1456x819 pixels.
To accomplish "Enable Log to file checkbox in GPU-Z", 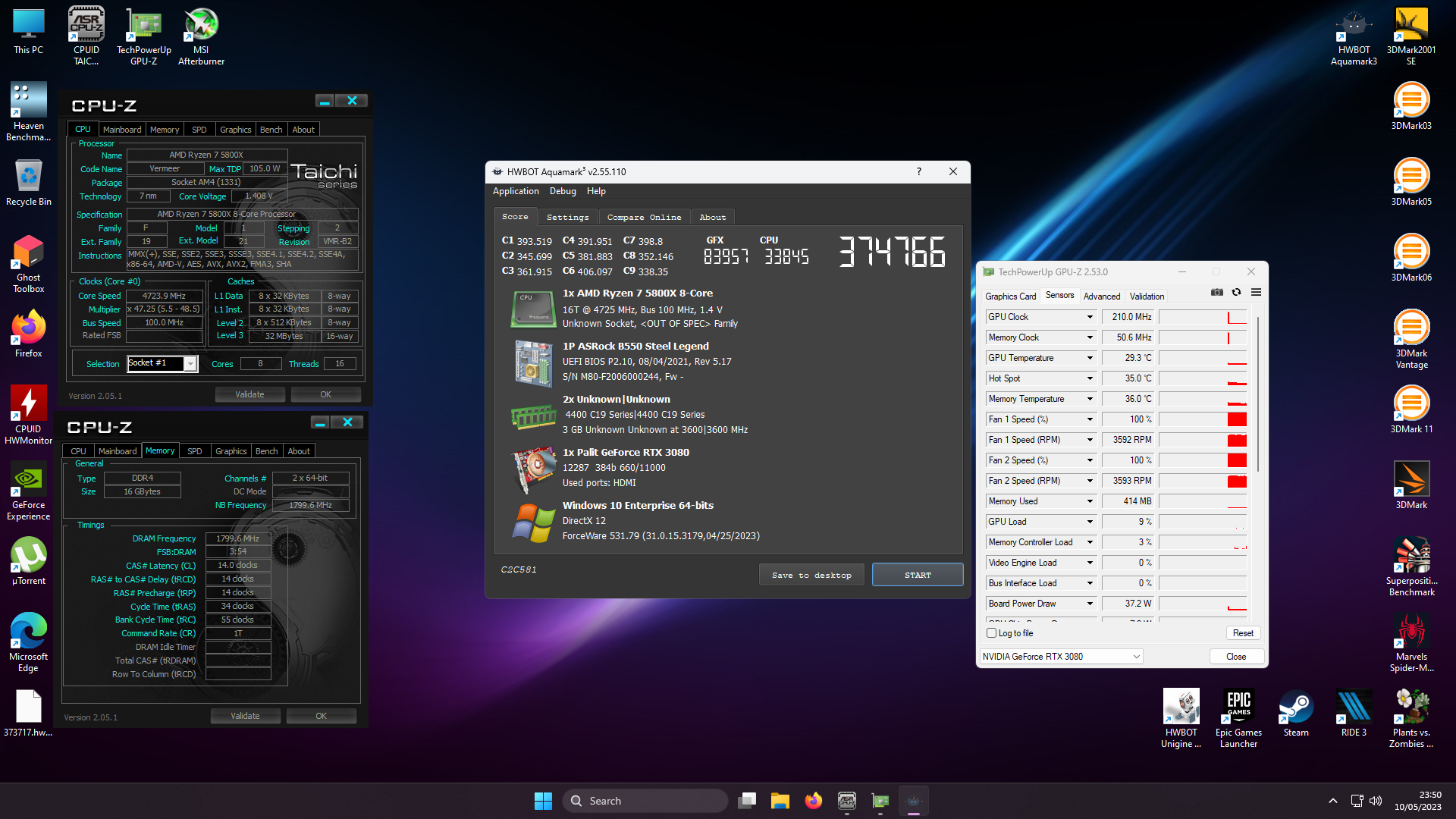I will (x=991, y=632).
